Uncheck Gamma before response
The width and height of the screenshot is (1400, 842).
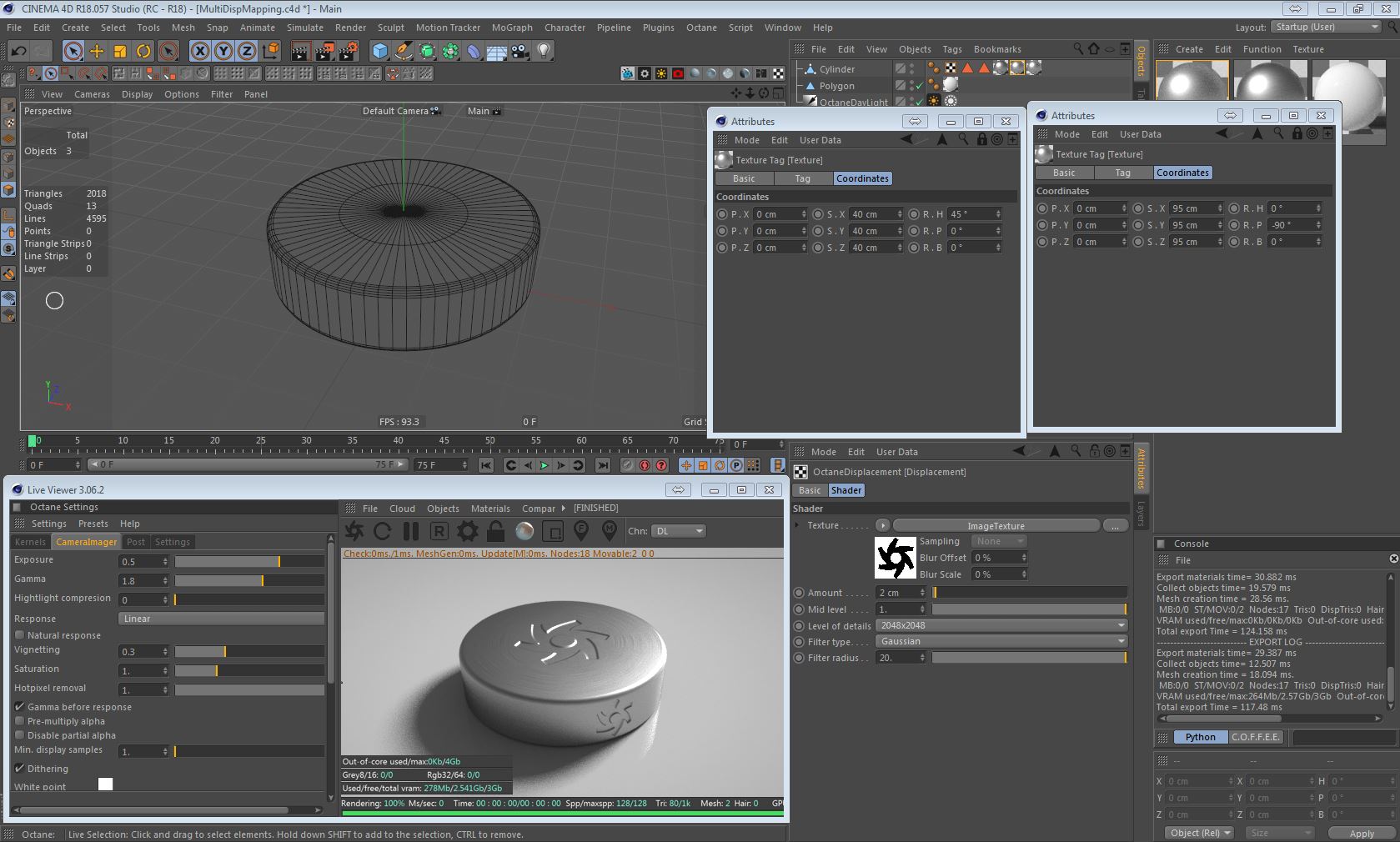tap(20, 707)
